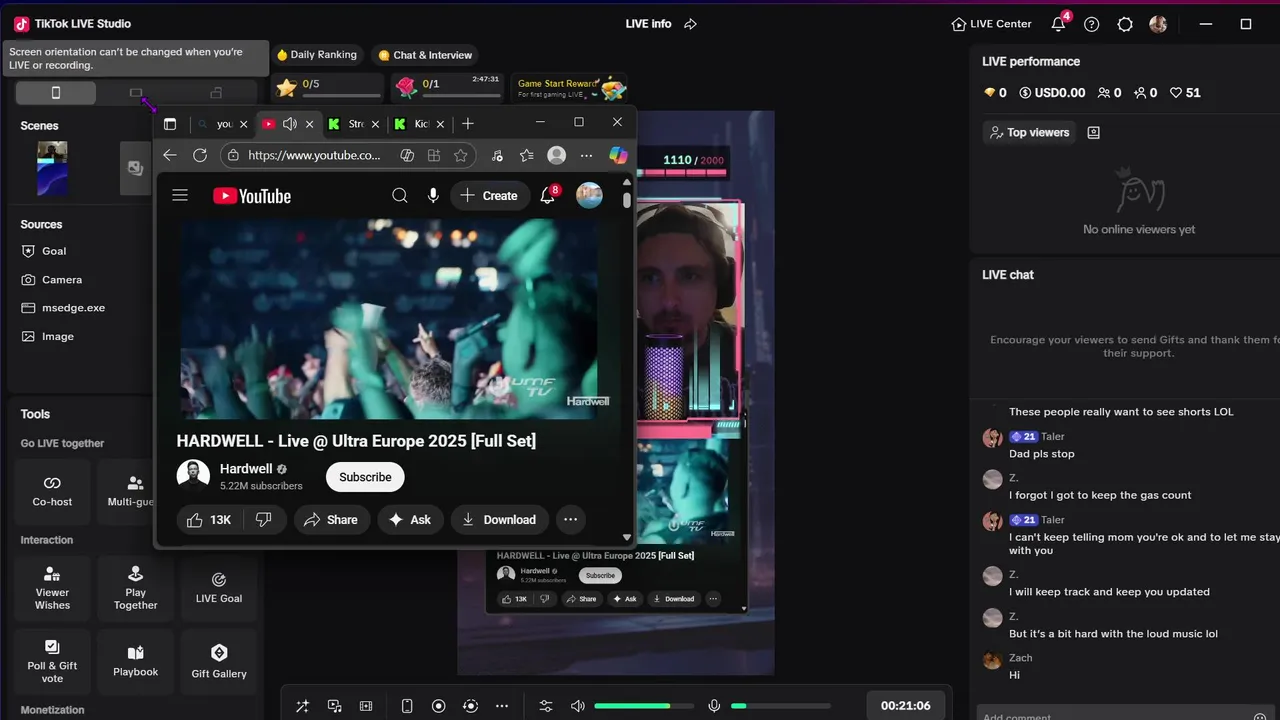Click the share arrow next to LIVE info

[x=690, y=24]
